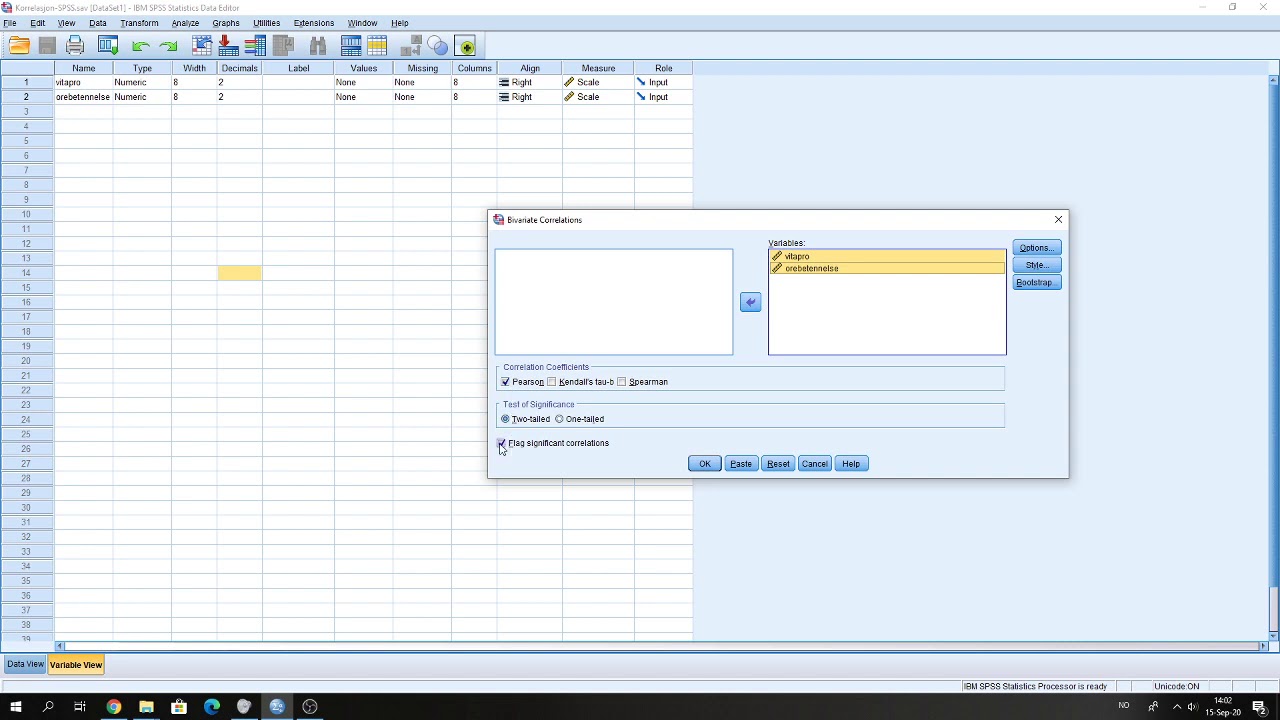Open the Measure cell for vitapro
Screen dimensions: 1280x720
(x=597, y=82)
